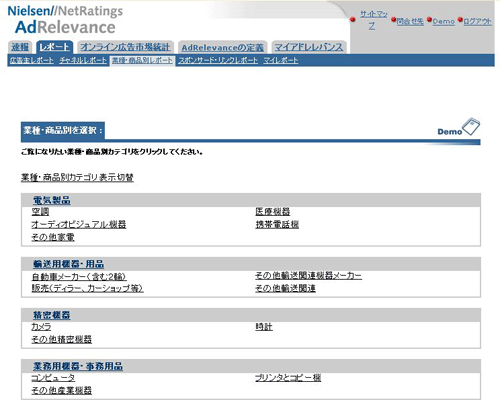
Task: Open the サイトマップ link
Action: 373,20
